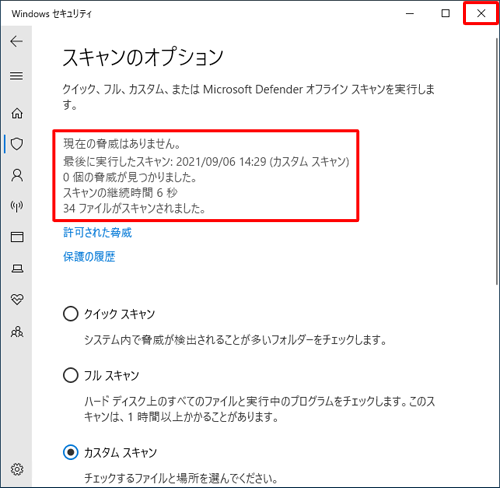Open Settings gear icon in sidebar

coord(17,469)
